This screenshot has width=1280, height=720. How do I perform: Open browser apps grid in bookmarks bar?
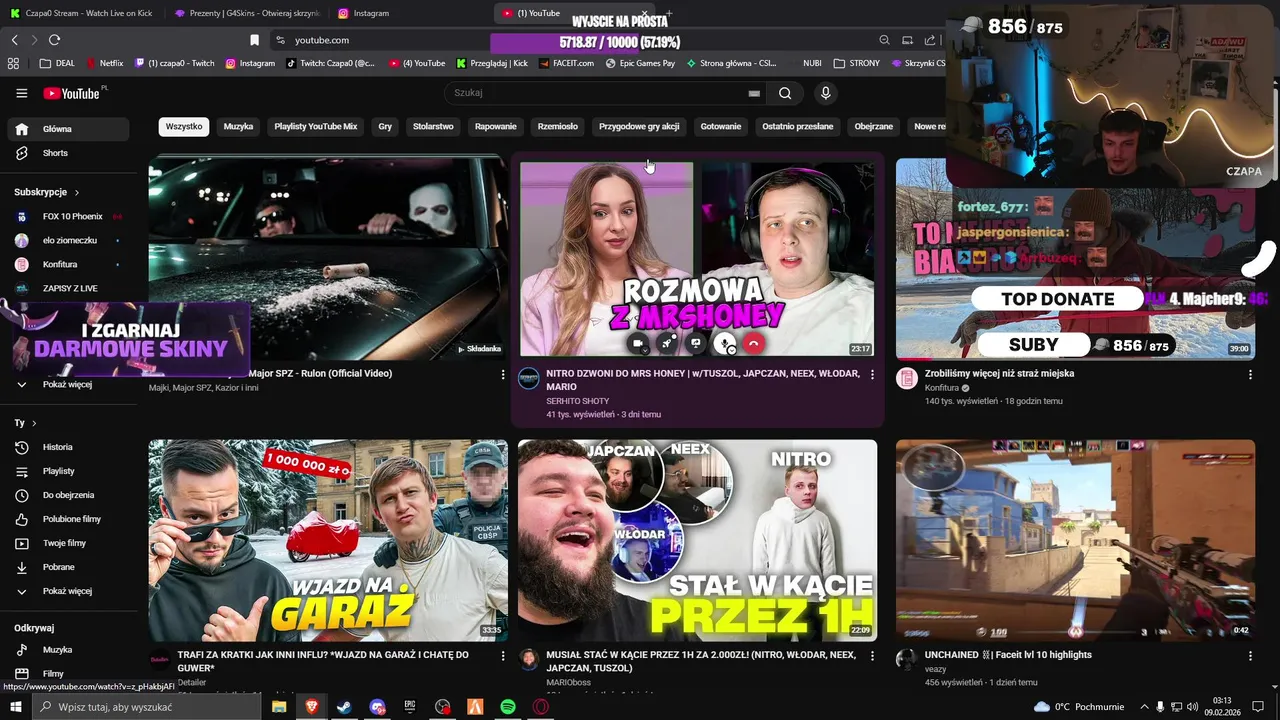pyautogui.click(x=13, y=63)
